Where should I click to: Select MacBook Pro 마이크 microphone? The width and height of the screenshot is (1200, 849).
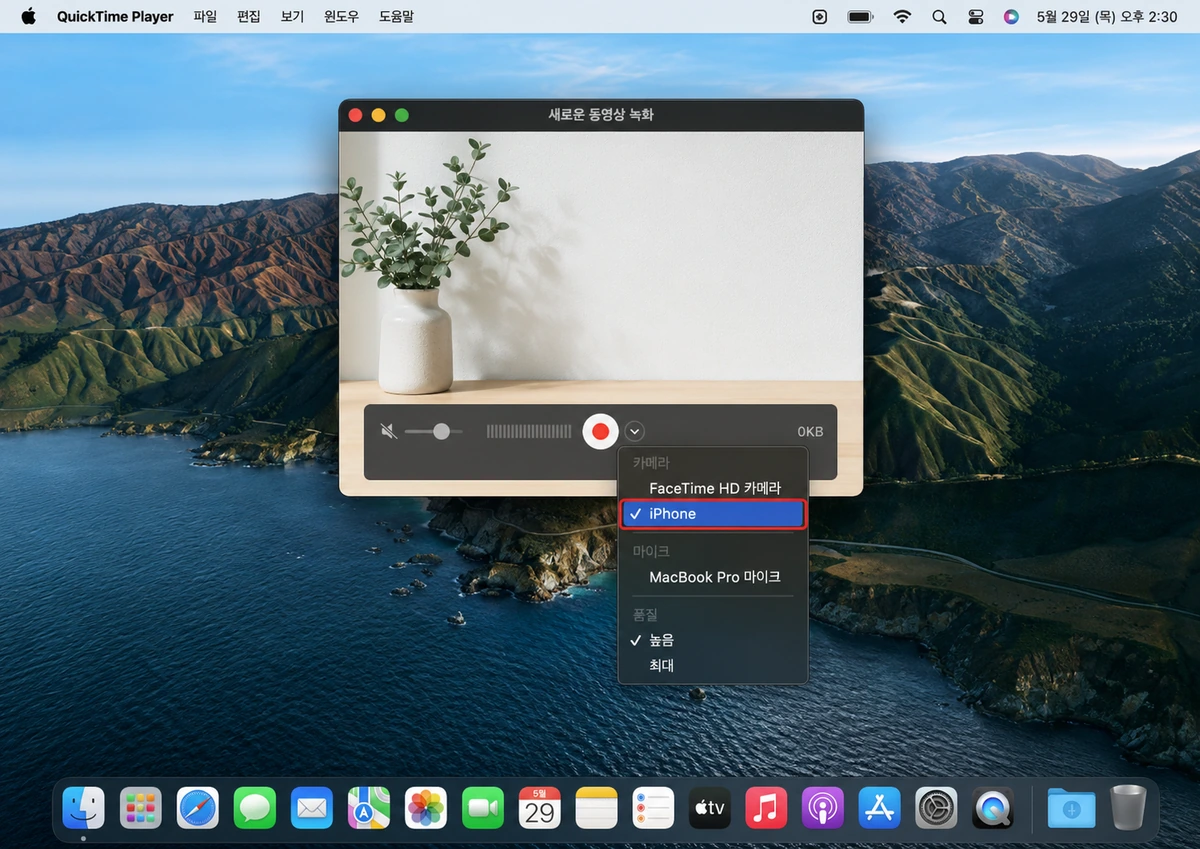pyautogui.click(x=713, y=577)
